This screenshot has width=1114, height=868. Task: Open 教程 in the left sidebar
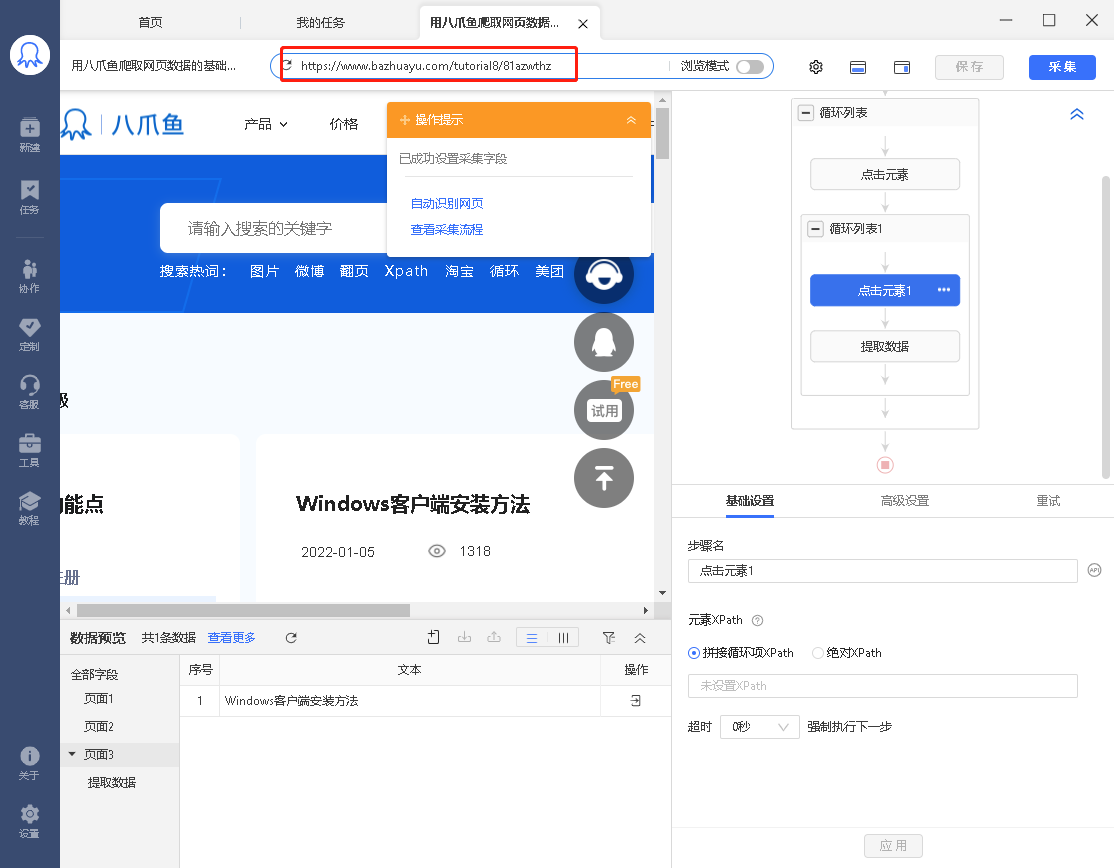tap(29, 508)
